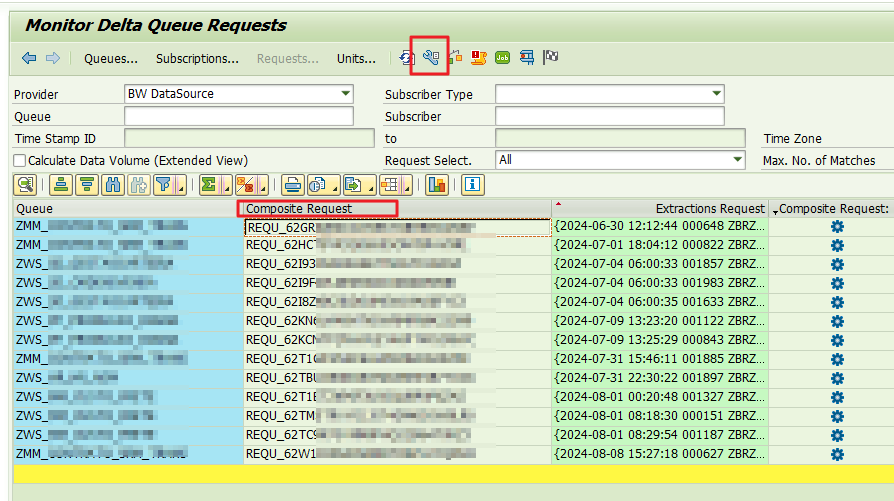894x501 pixels.
Task: Sort the table in descending order
Action: [87, 185]
